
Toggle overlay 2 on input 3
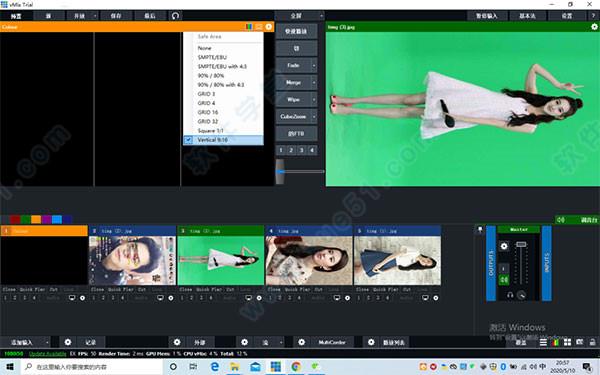[192, 298]
